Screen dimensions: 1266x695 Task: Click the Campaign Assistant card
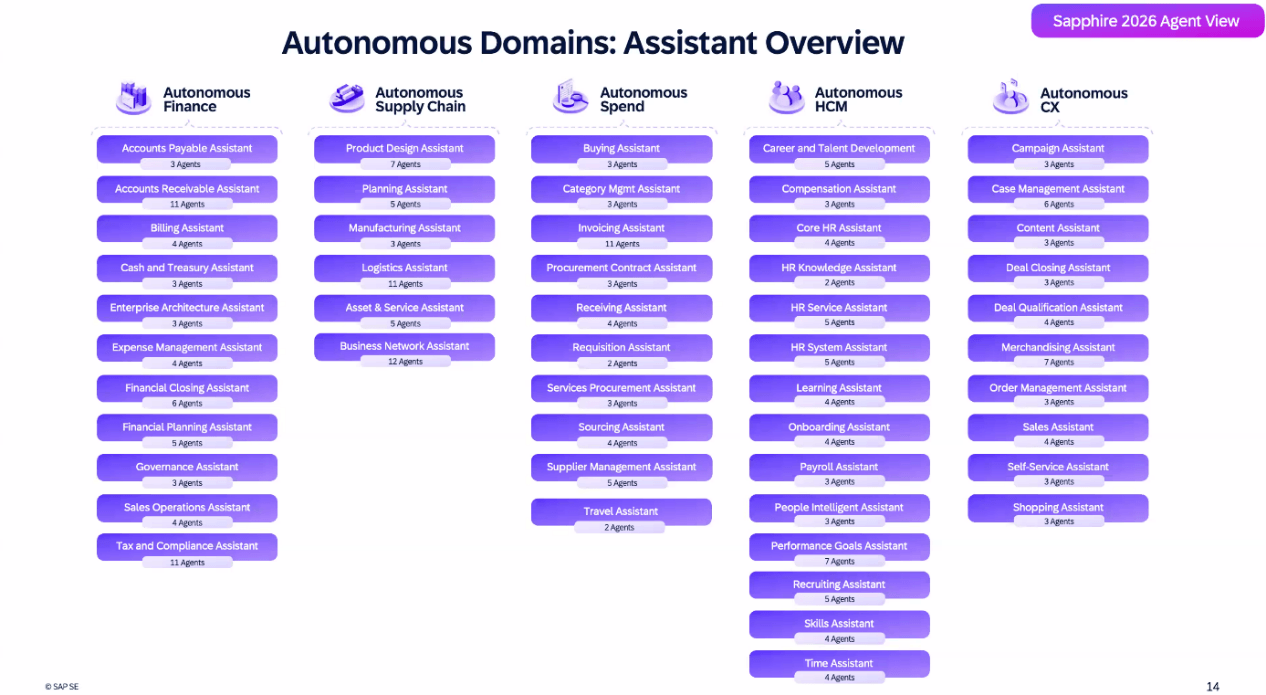[x=1058, y=149]
